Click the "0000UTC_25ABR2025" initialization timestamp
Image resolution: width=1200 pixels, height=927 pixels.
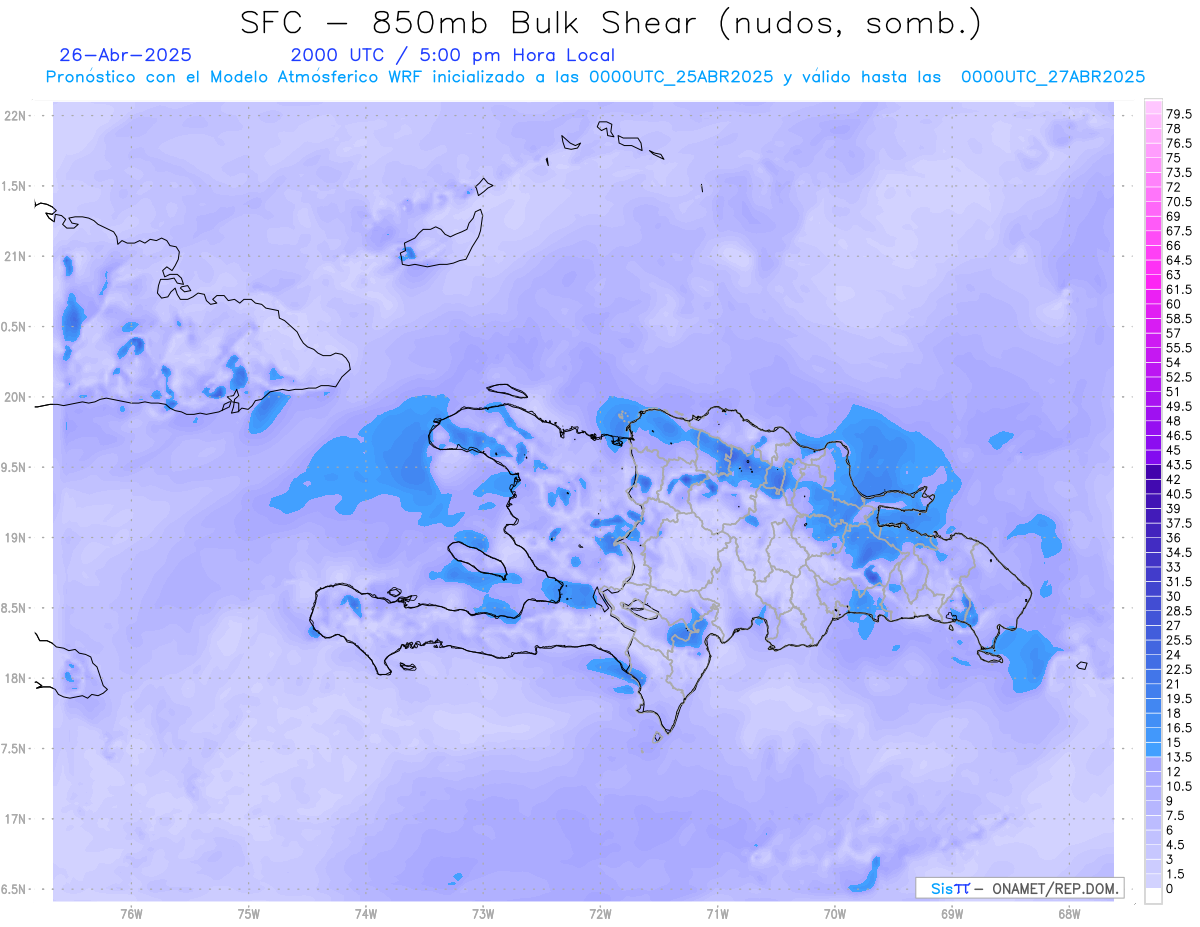pyautogui.click(x=680, y=77)
